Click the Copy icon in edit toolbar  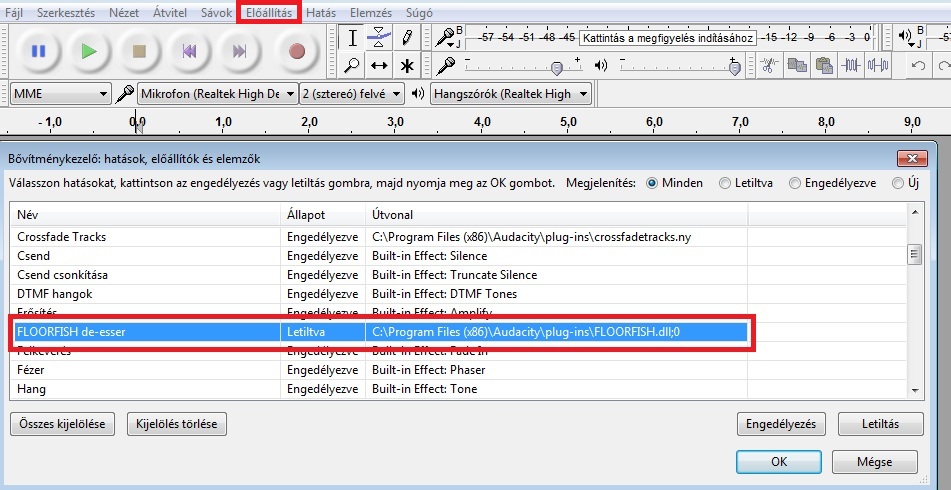tap(796, 65)
